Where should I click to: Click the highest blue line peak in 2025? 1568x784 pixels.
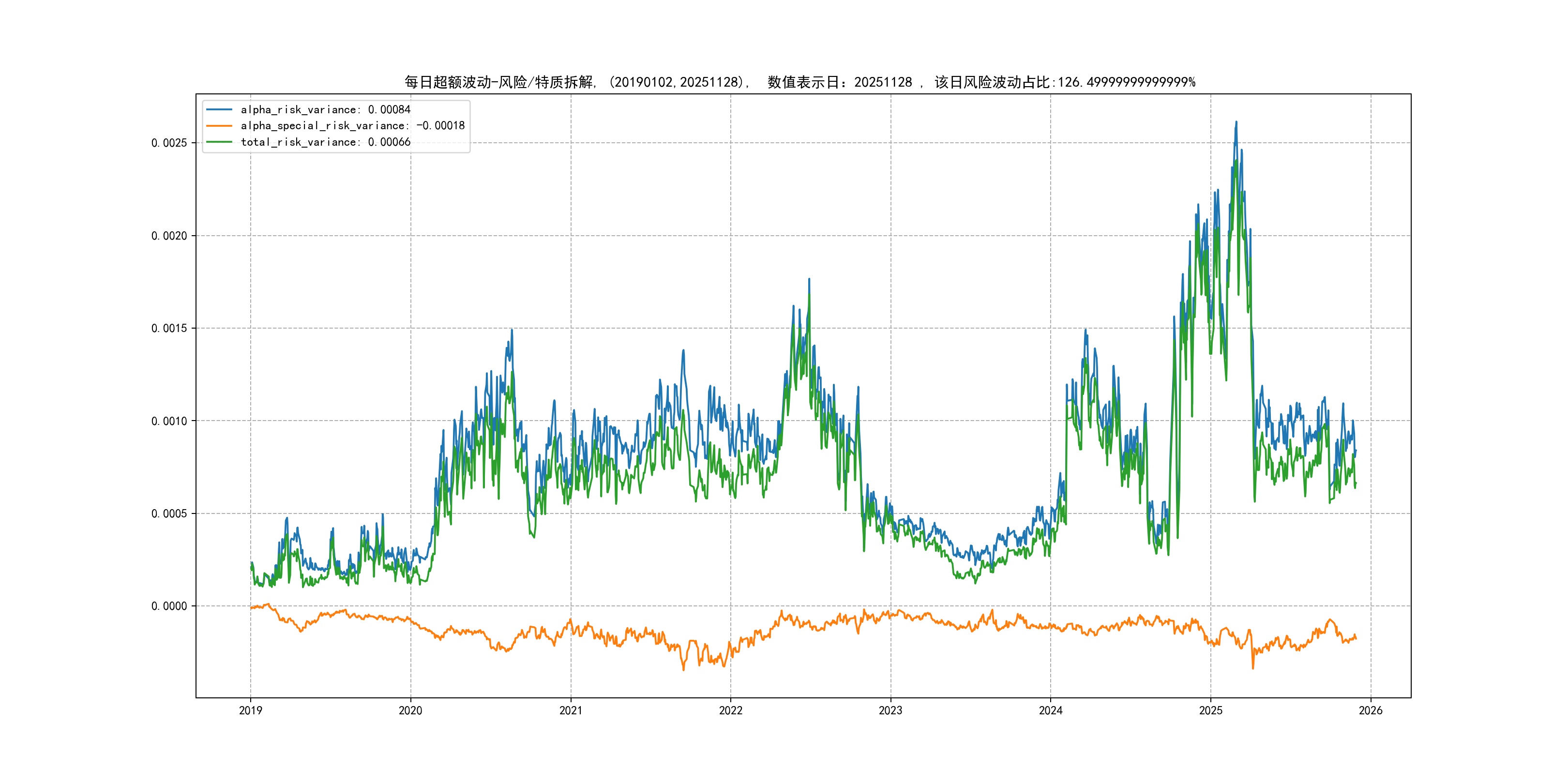(x=1236, y=122)
